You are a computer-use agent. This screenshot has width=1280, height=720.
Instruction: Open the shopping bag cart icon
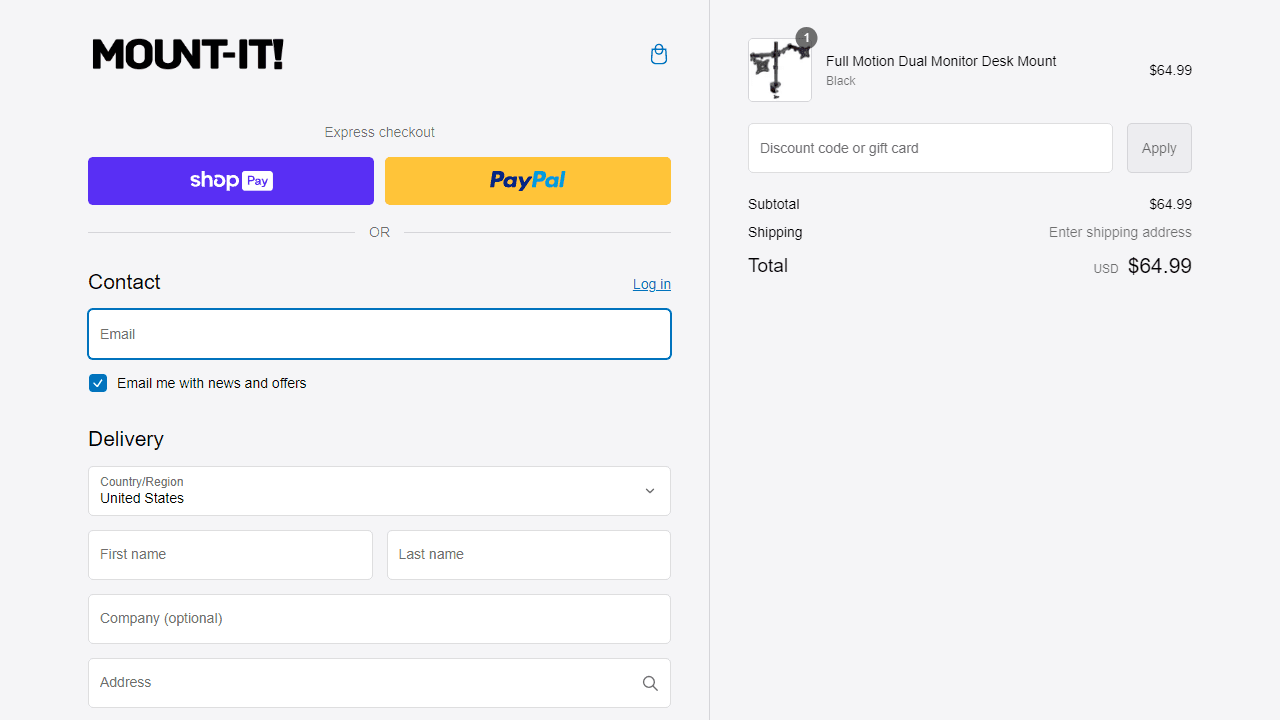click(658, 54)
